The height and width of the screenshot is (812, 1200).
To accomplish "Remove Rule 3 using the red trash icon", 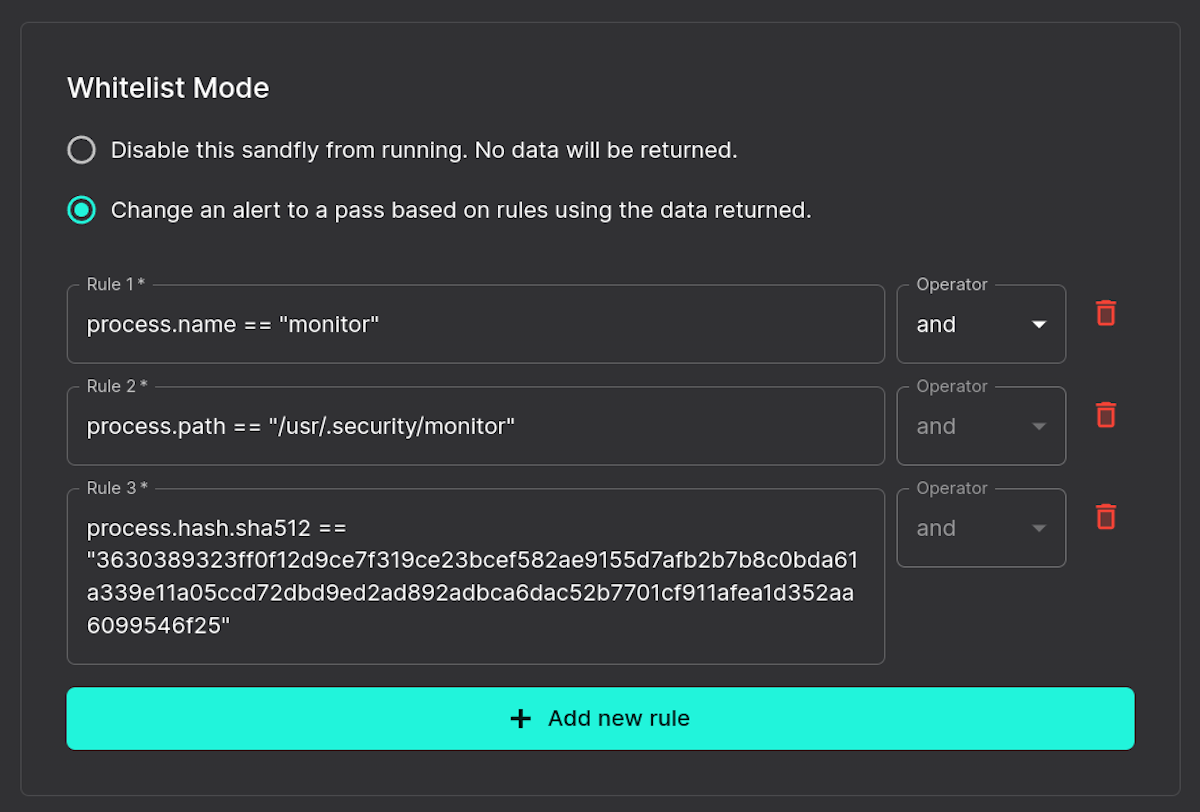I will pyautogui.click(x=1105, y=517).
